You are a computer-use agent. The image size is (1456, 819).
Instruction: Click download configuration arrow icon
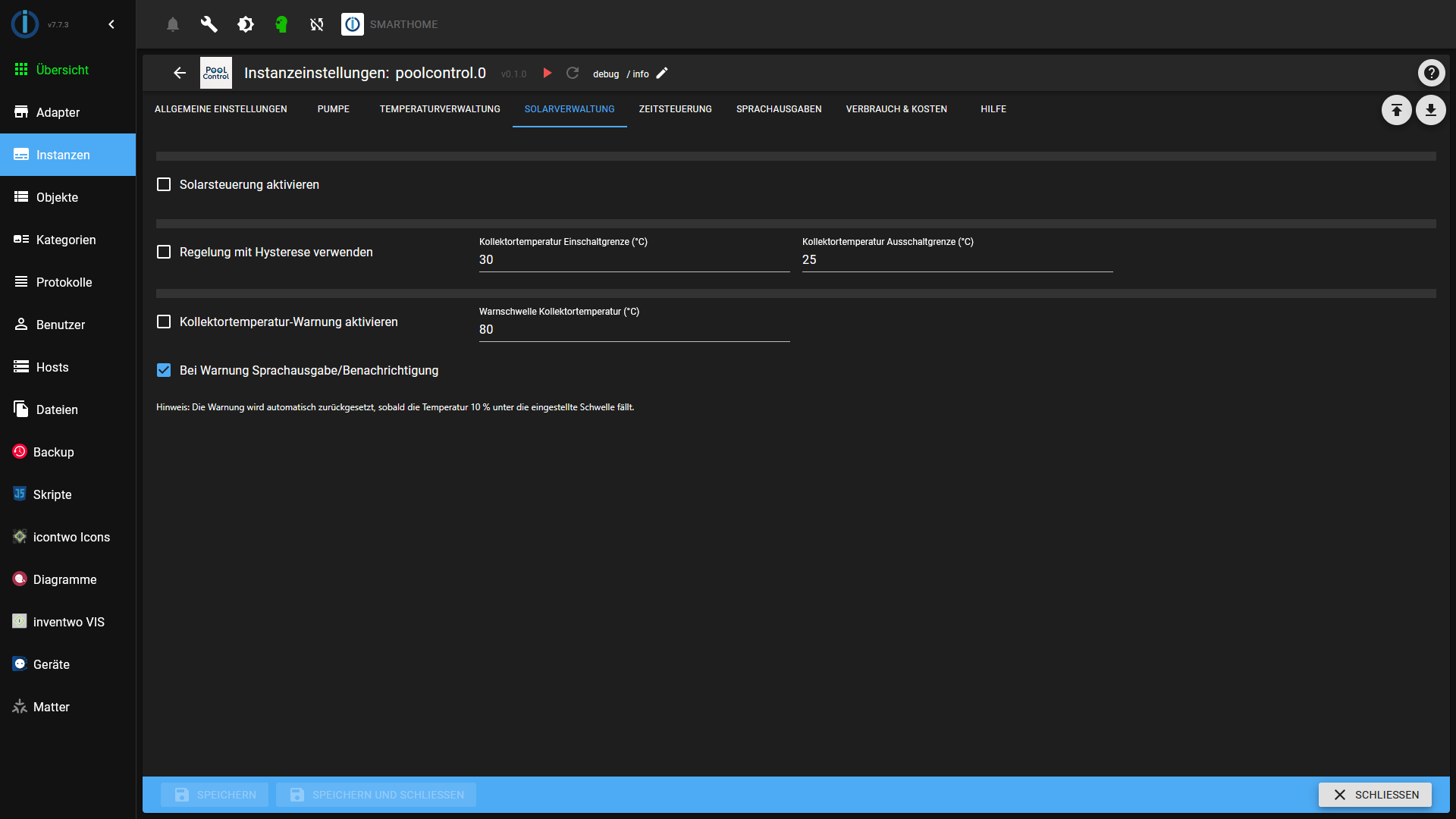[x=1430, y=110]
